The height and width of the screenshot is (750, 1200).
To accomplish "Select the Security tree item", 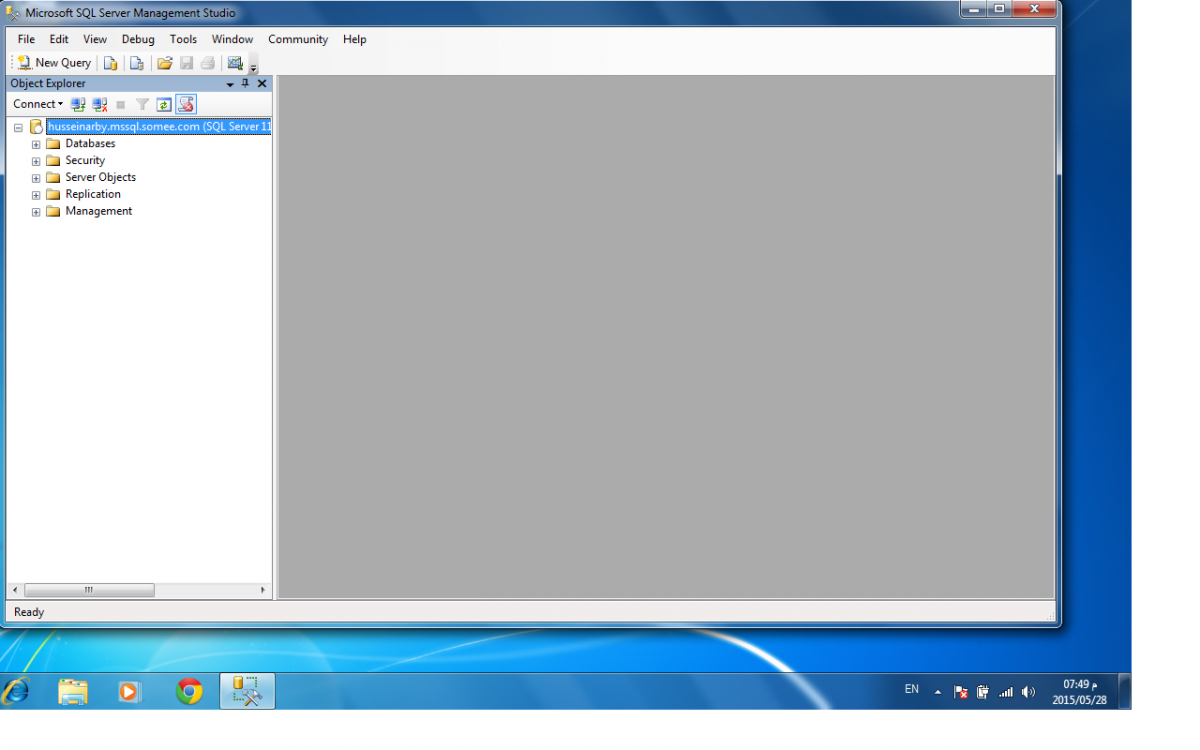I will point(85,161).
